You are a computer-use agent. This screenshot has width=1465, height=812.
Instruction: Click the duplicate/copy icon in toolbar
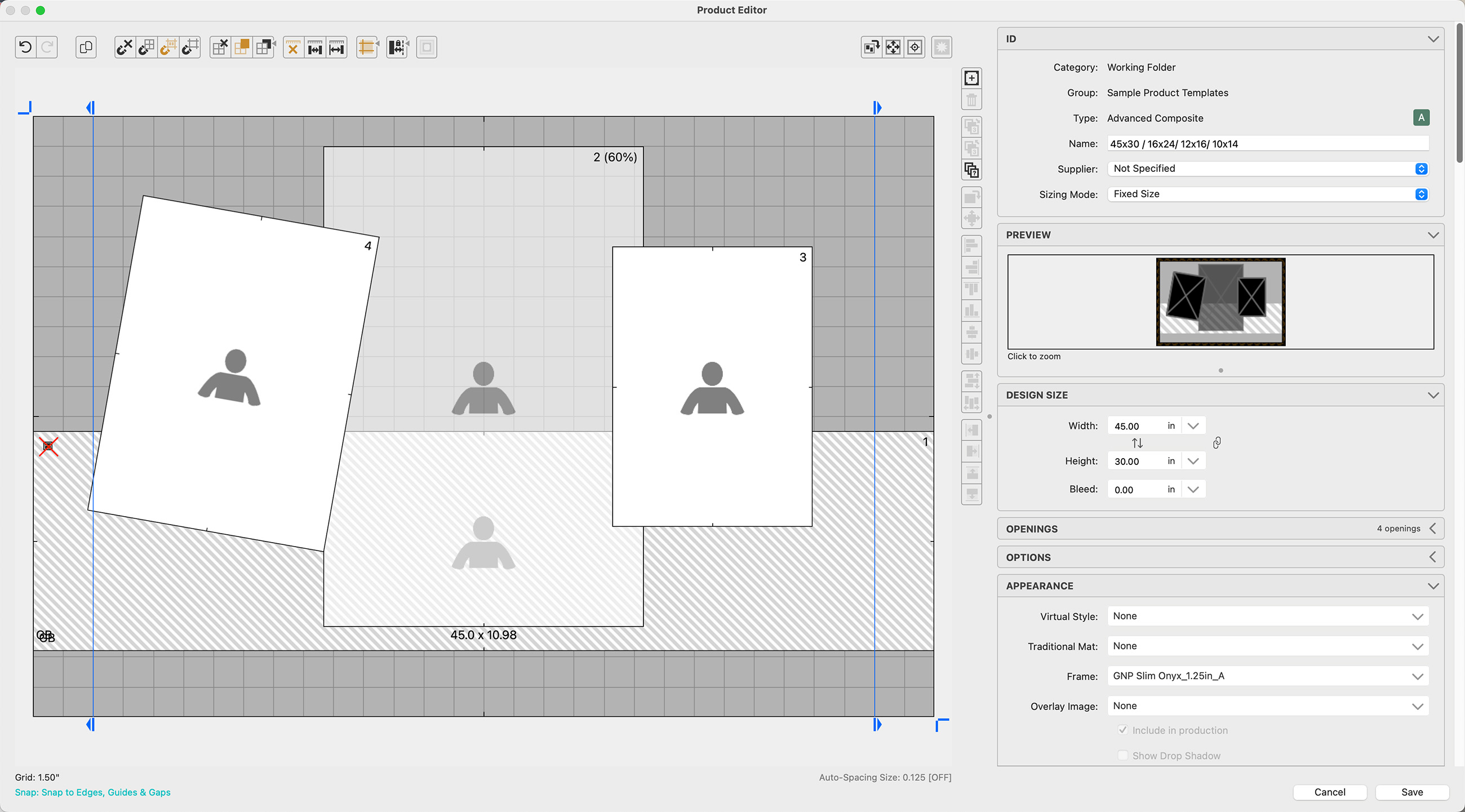pos(86,47)
